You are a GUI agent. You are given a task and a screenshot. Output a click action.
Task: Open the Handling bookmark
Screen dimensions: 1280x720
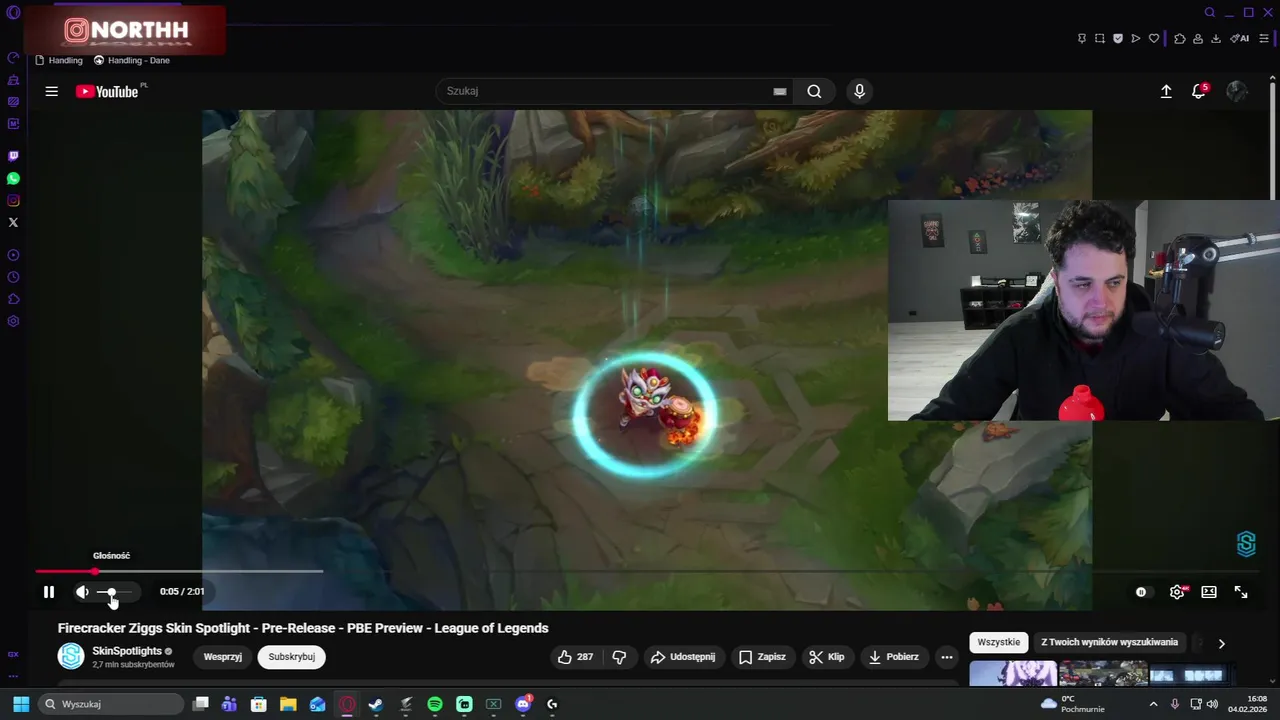[59, 60]
